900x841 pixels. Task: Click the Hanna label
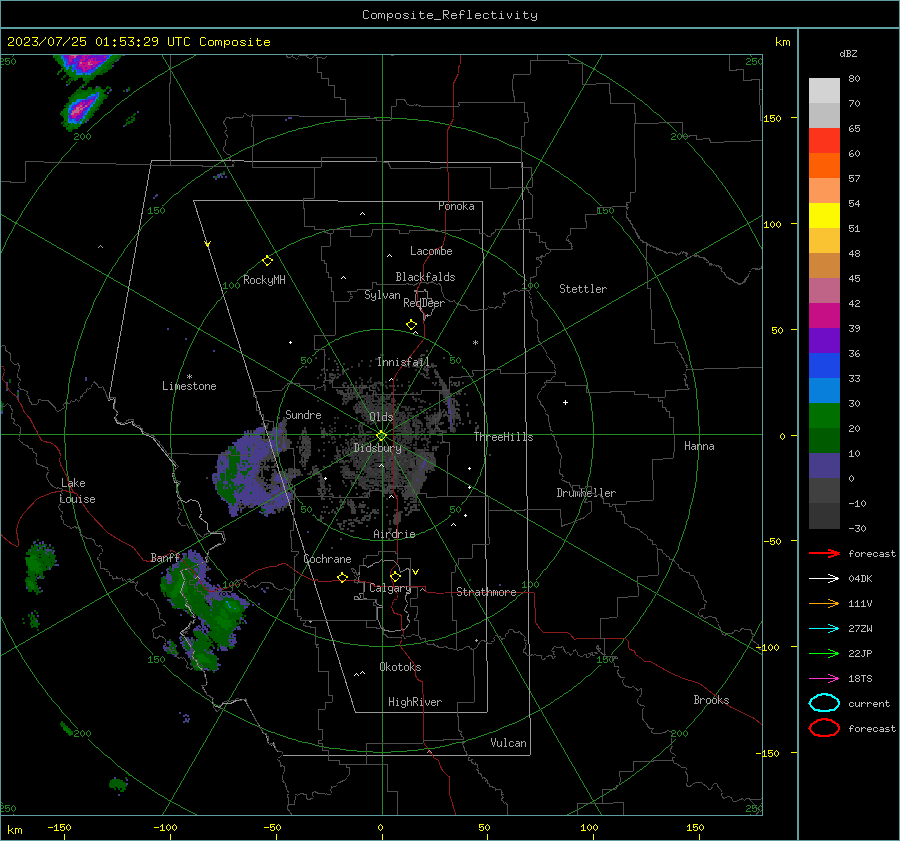coord(699,446)
